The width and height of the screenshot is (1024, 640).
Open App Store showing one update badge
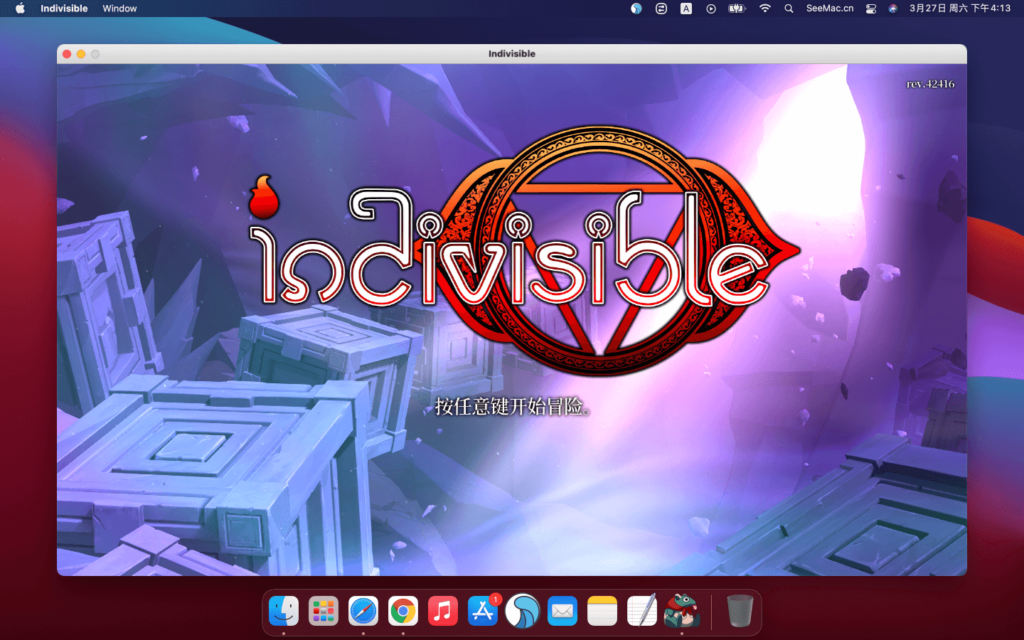[482, 610]
